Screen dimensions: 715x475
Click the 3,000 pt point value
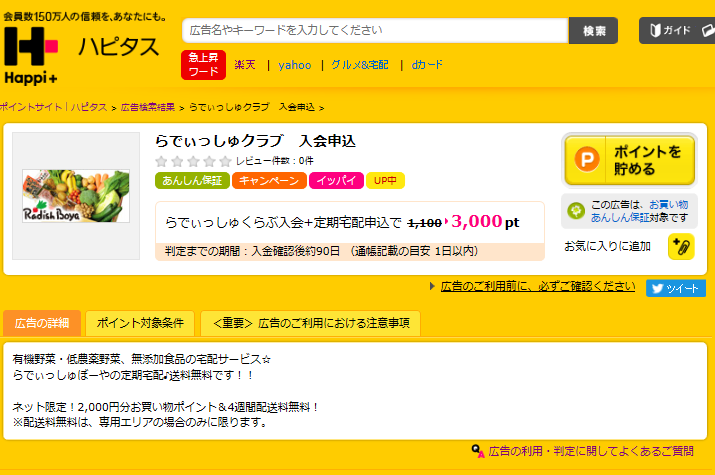(485, 222)
